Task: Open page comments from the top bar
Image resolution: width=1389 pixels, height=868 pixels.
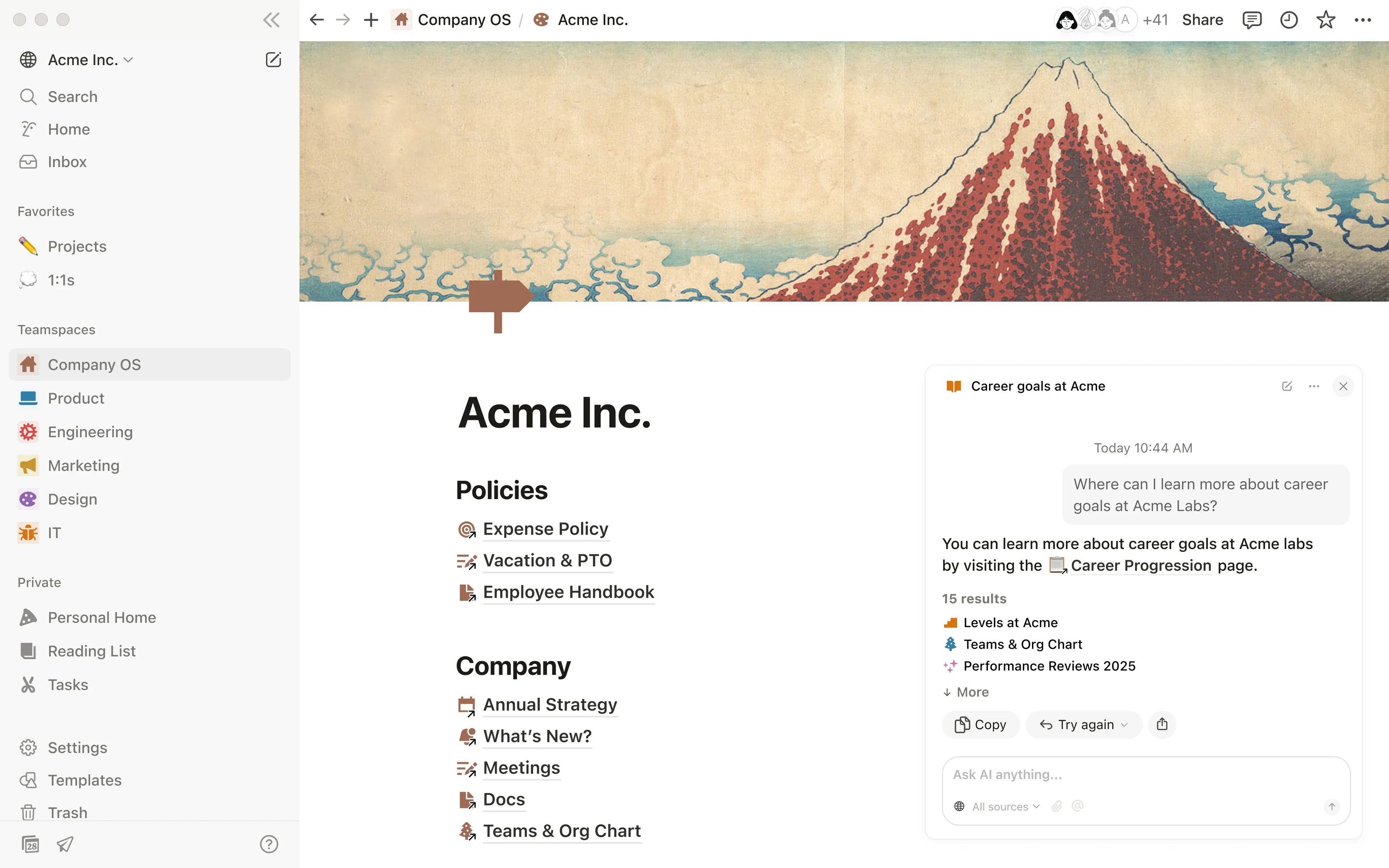Action: (x=1252, y=20)
